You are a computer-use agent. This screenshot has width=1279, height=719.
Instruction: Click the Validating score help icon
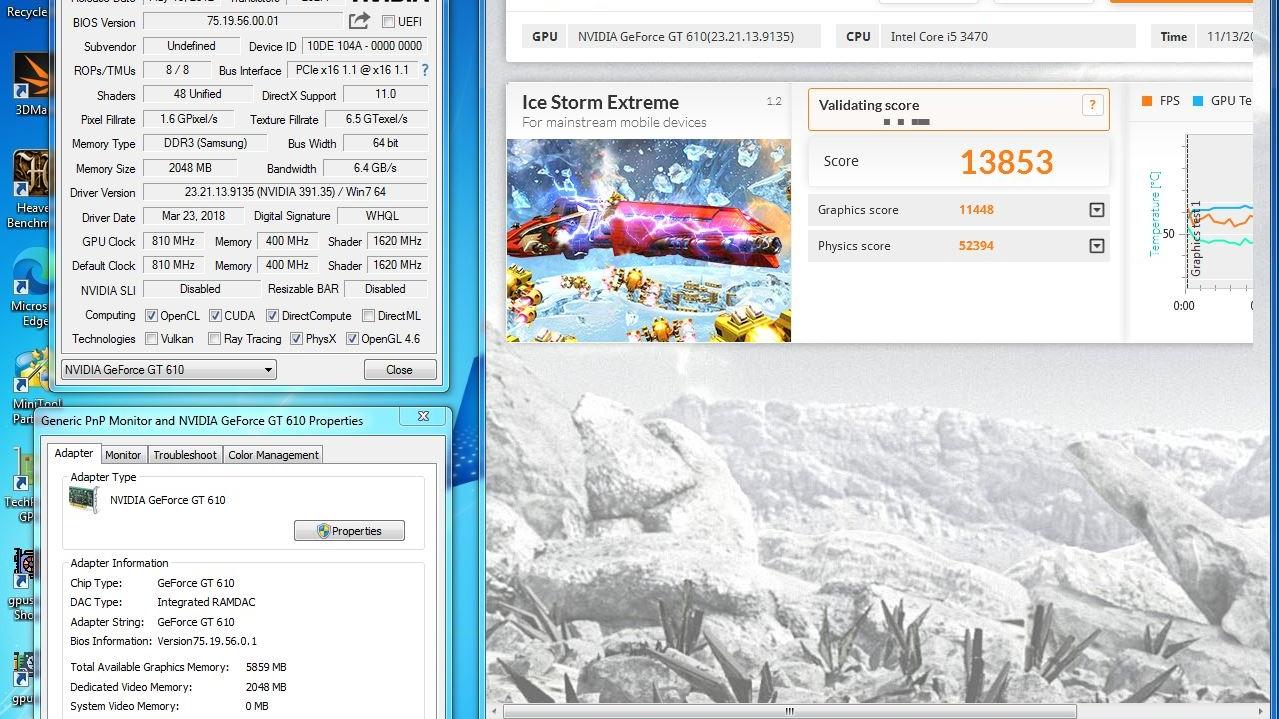coord(1092,105)
